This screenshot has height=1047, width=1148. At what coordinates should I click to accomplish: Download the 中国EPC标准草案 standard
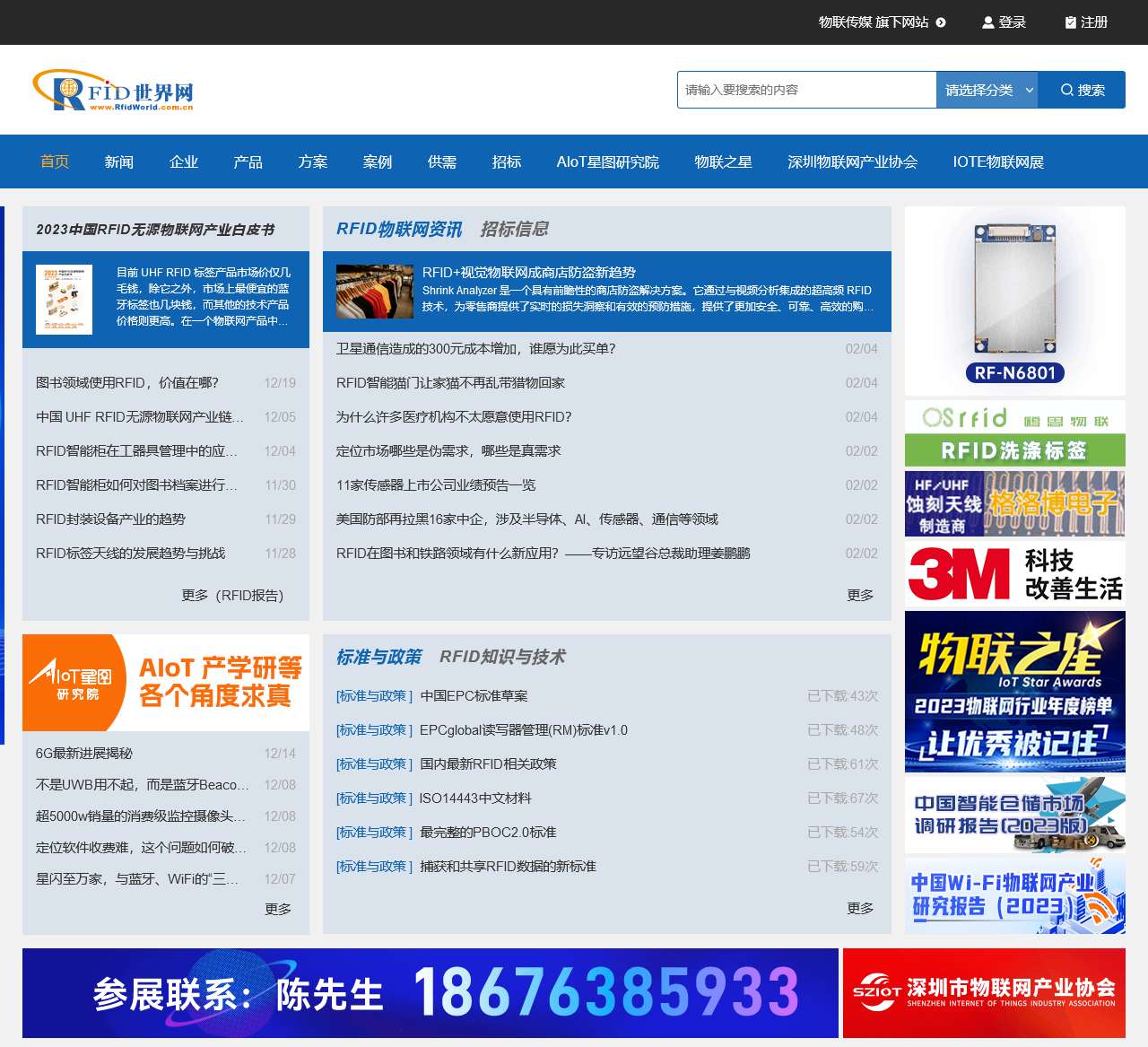(474, 695)
